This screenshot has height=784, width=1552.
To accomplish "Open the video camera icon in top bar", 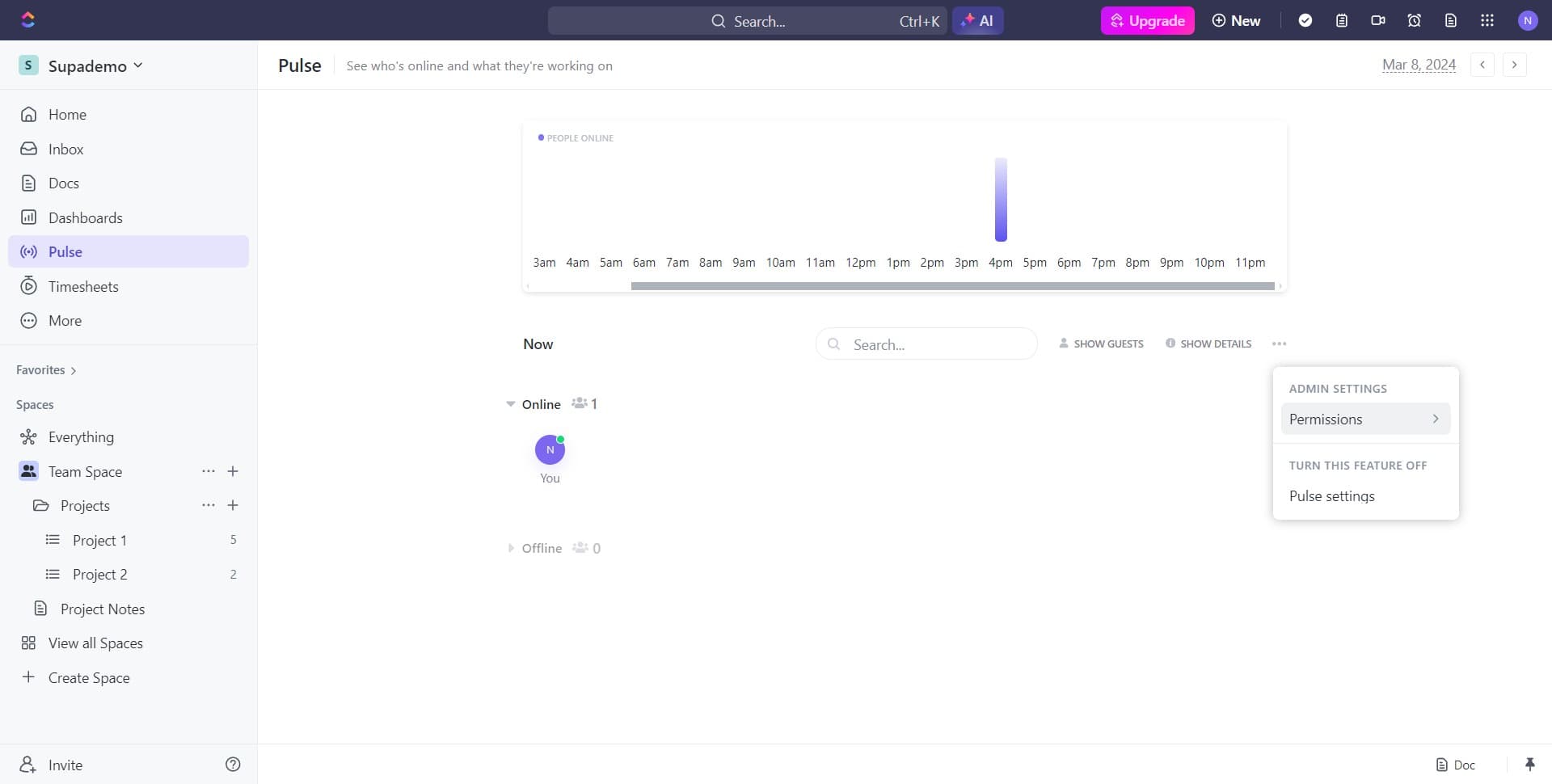I will [x=1378, y=20].
